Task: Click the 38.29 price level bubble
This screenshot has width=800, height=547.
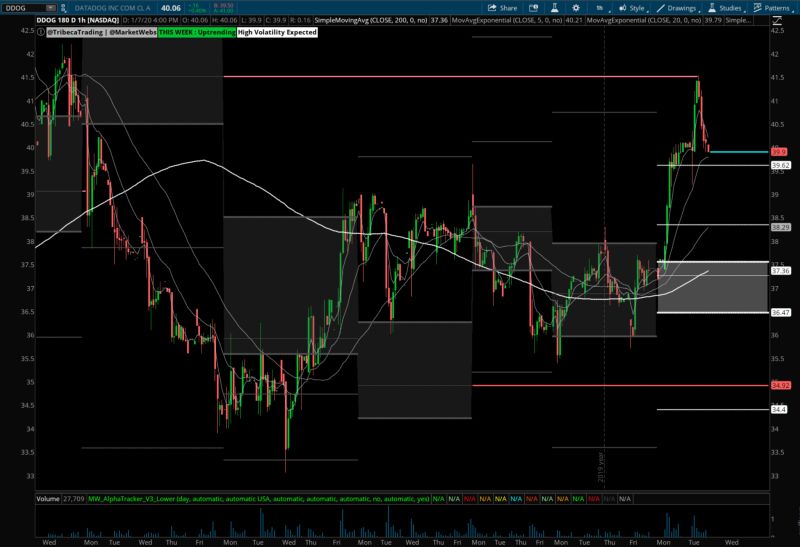Action: (781, 227)
